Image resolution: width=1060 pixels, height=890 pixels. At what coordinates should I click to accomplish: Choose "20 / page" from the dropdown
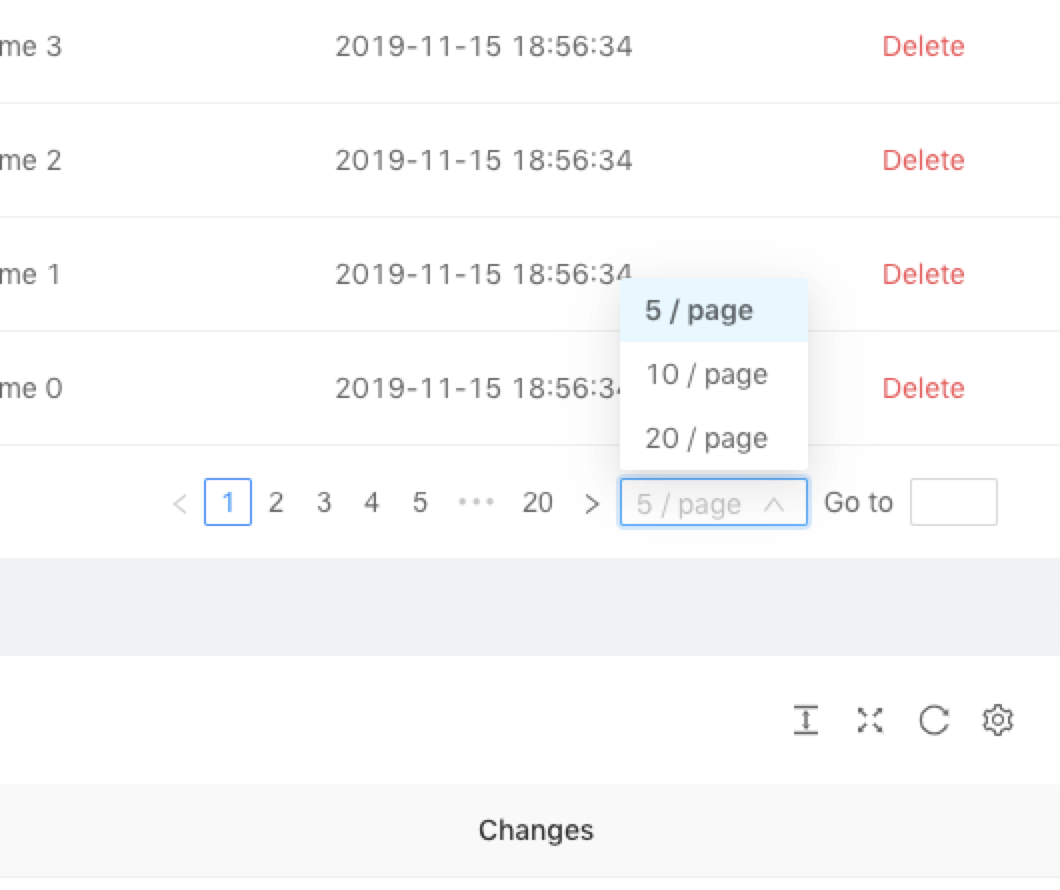click(x=707, y=438)
